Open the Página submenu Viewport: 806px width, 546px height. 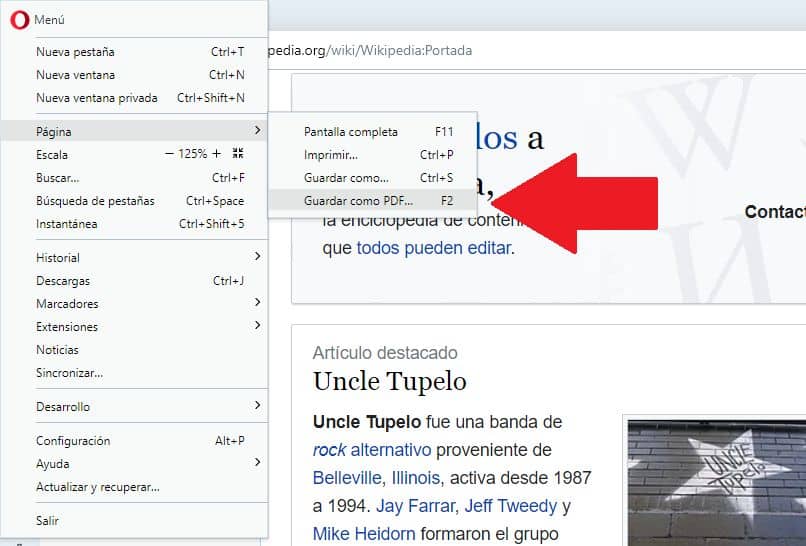134,132
